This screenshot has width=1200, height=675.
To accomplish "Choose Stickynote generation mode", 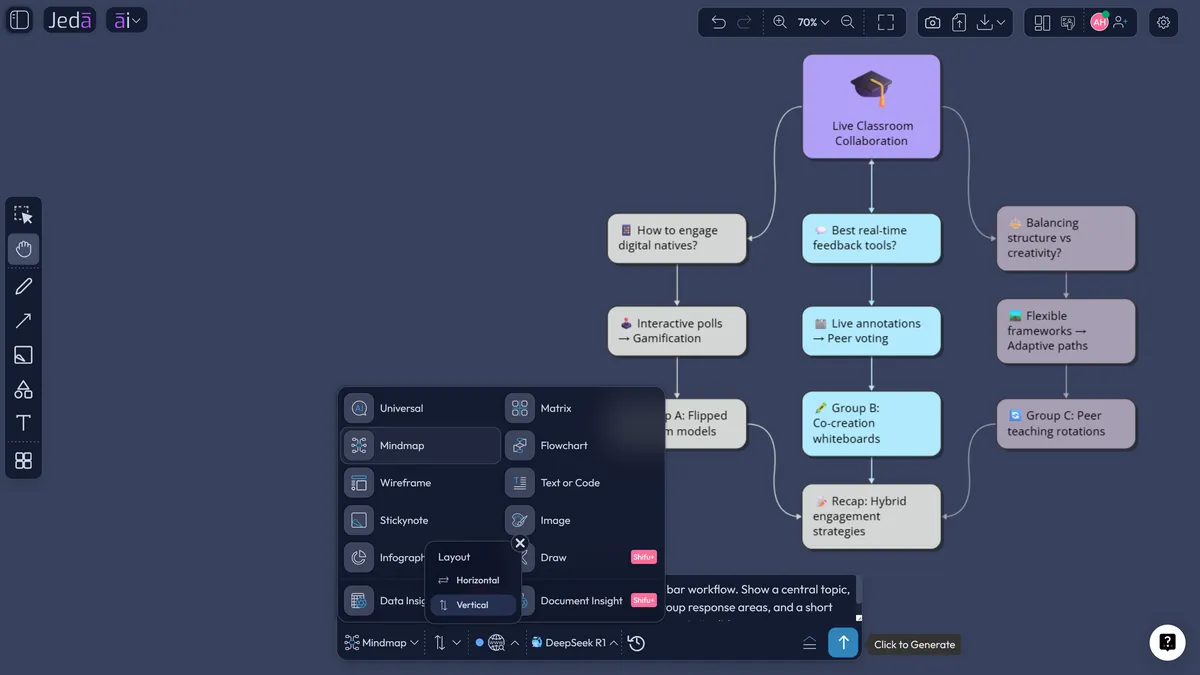I will tap(420, 520).
